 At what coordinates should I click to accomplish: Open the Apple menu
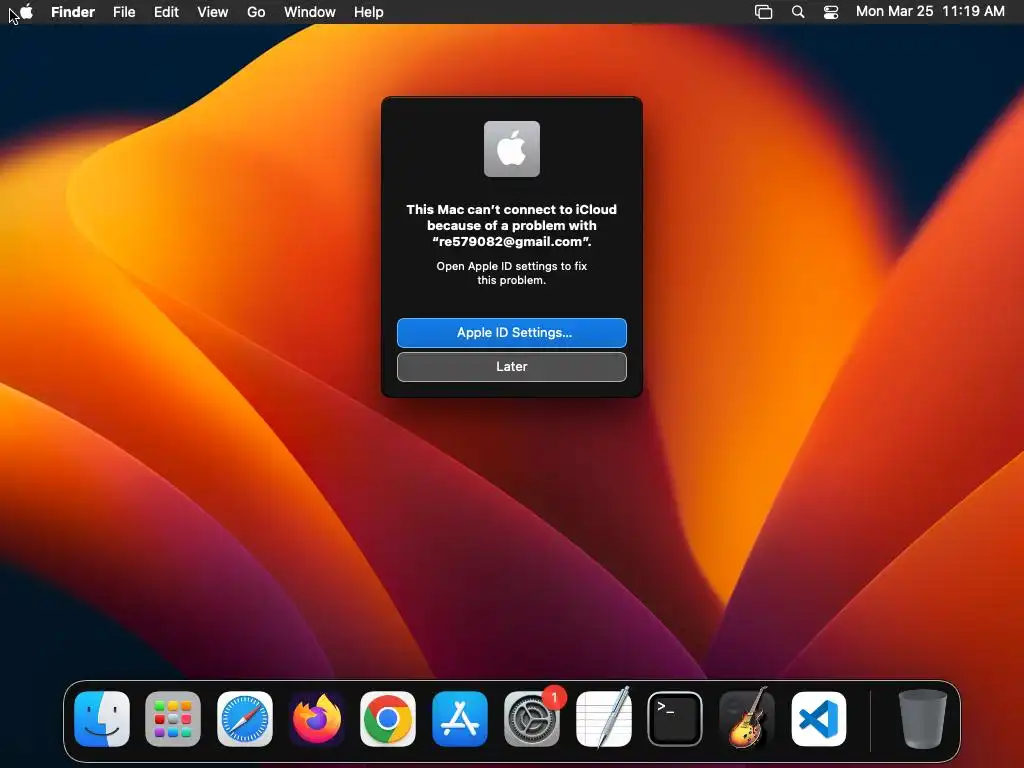coord(26,12)
